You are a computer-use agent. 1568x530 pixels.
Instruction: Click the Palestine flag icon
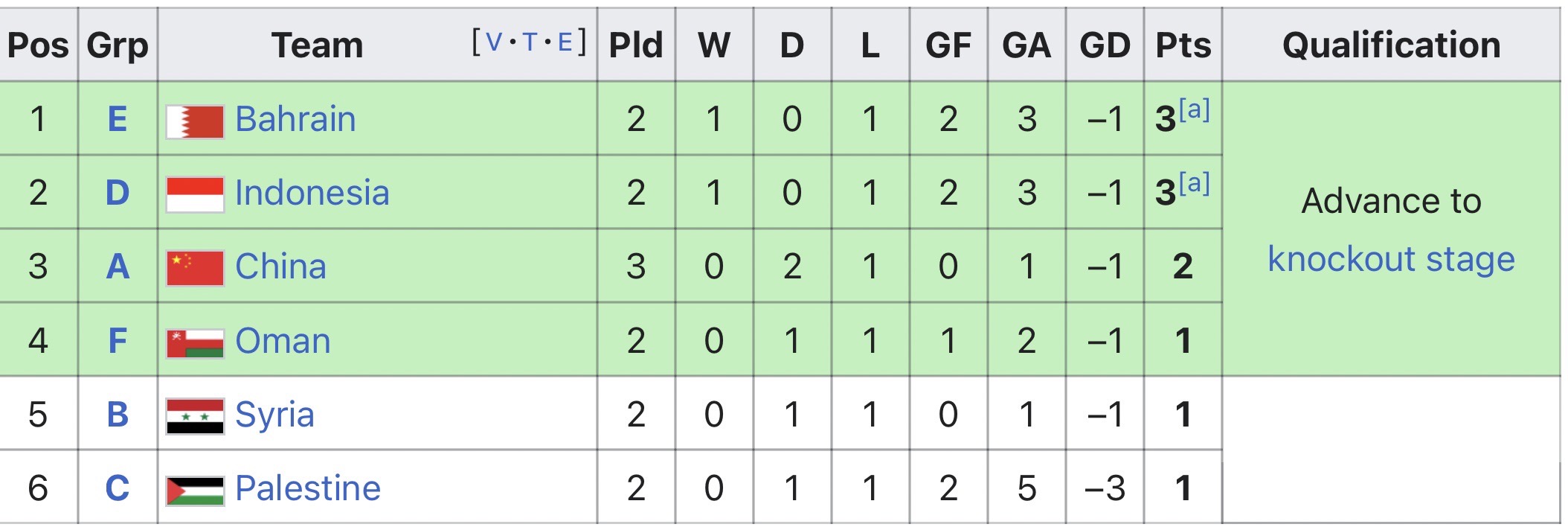click(195, 490)
